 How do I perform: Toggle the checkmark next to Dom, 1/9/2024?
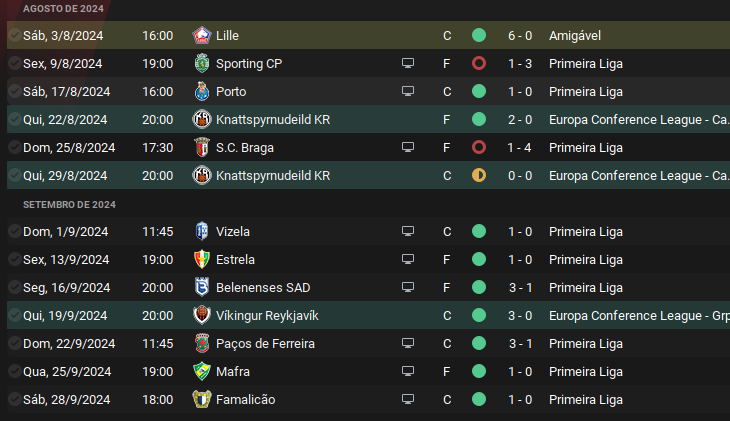click(13, 231)
